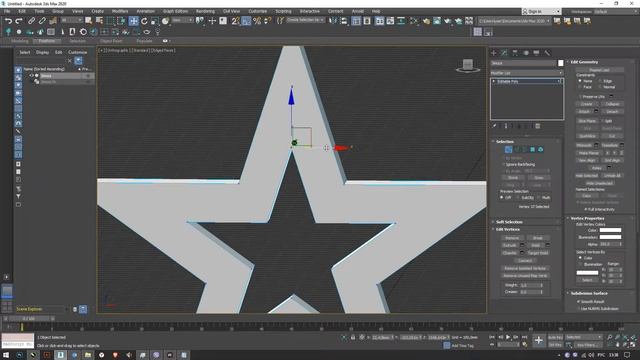640x360 pixels.
Task: Switch to the Motion command panel tab
Action: 526,53
